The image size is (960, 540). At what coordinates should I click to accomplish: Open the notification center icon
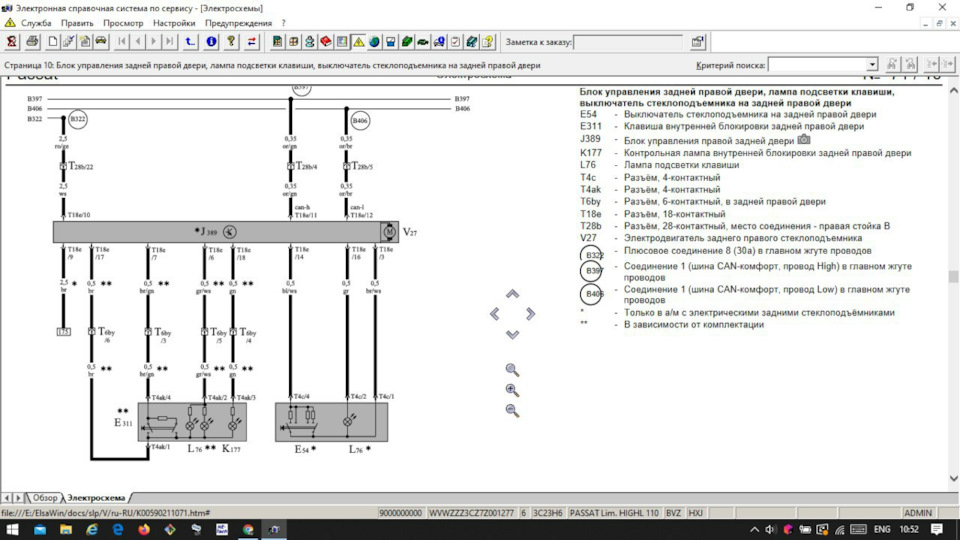click(937, 529)
